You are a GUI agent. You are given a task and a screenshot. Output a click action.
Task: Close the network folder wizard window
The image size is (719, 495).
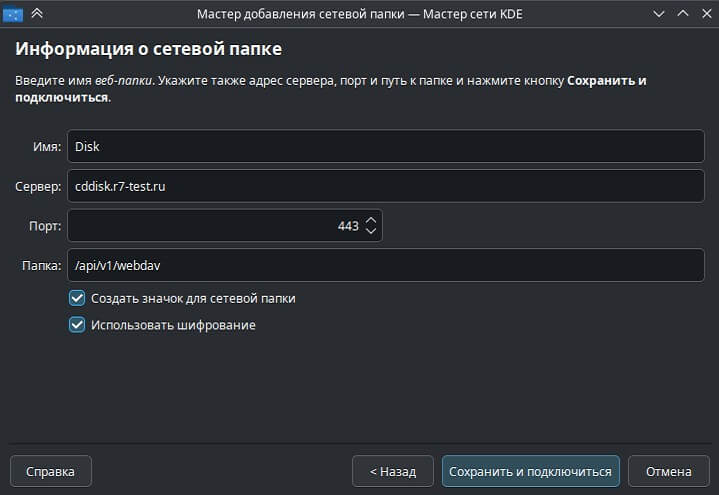click(x=707, y=14)
